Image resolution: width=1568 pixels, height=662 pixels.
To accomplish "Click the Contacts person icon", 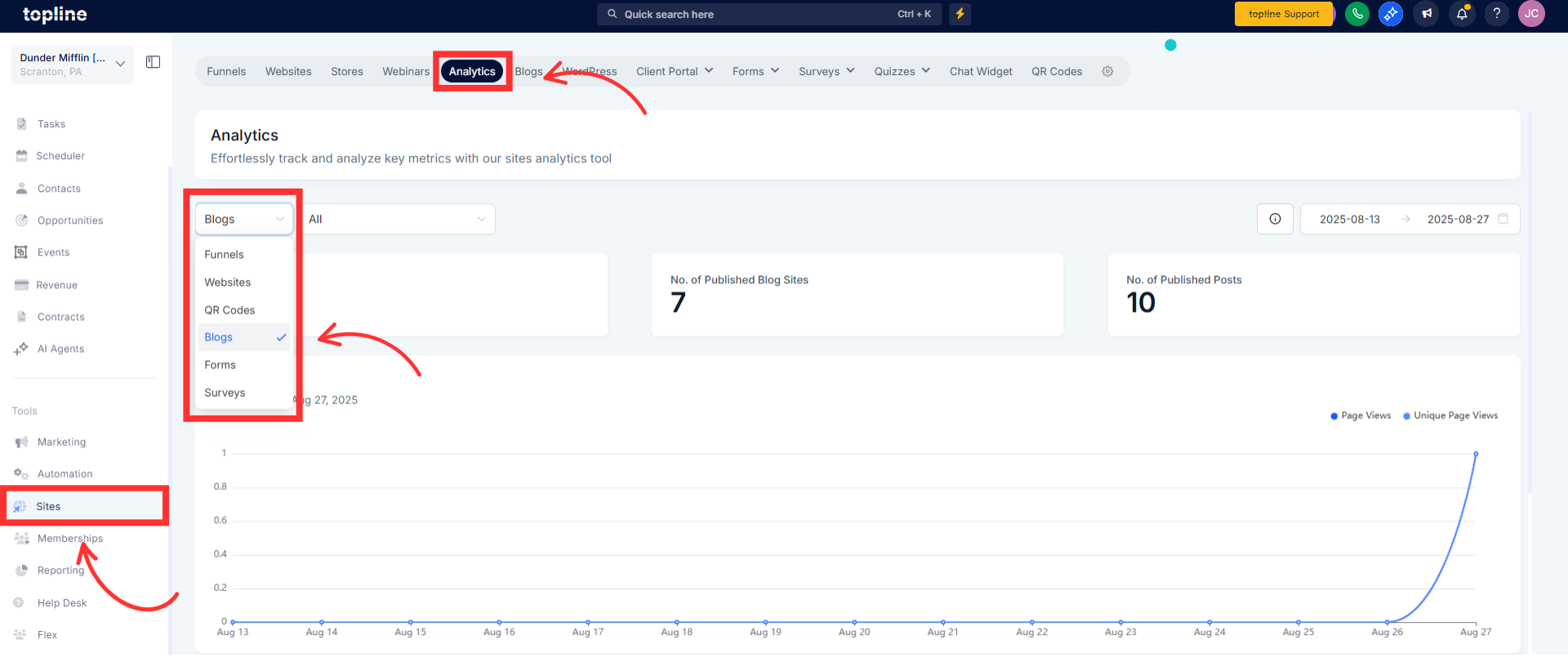I will tap(21, 189).
